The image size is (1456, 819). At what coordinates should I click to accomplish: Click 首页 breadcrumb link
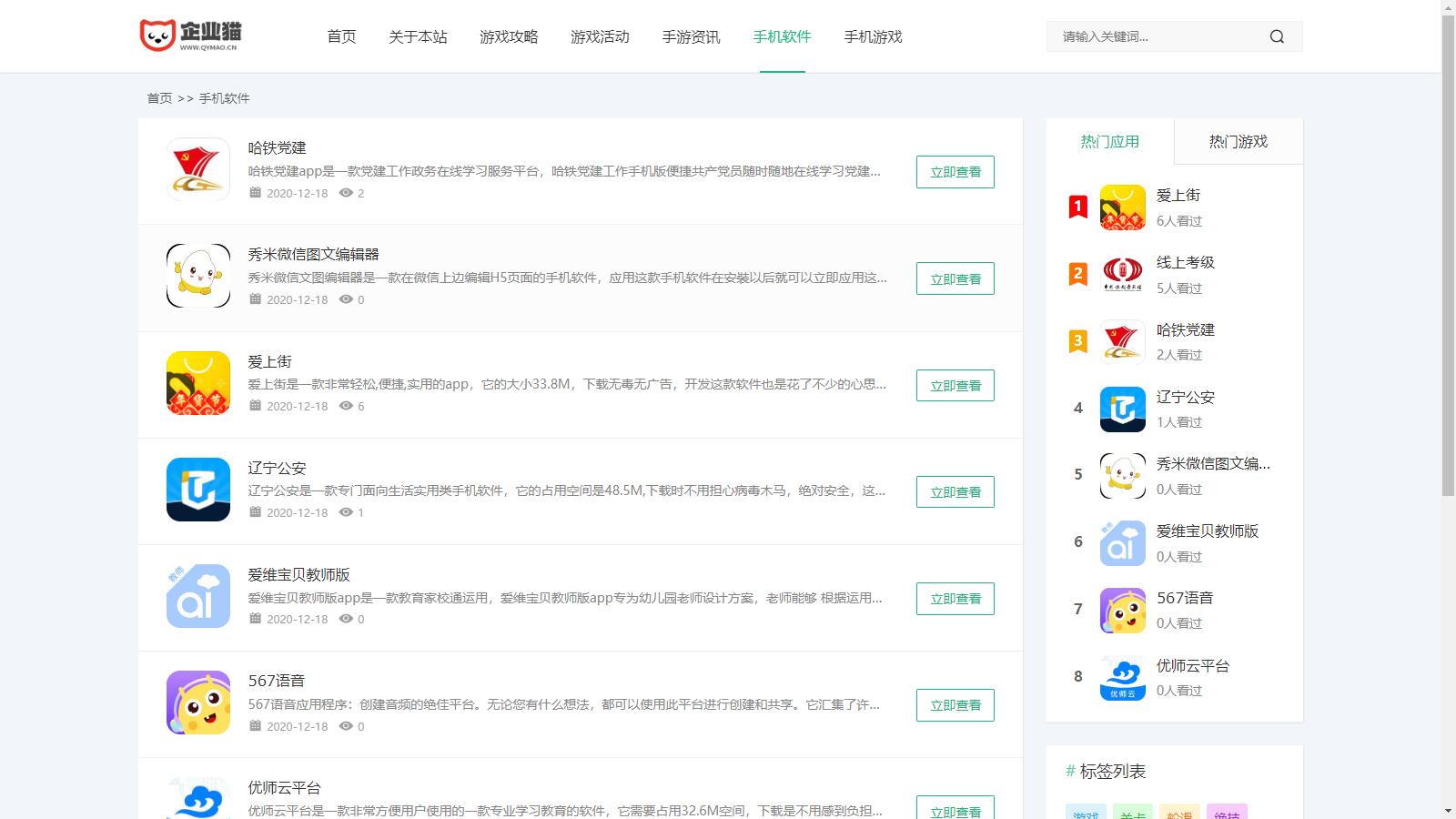coord(159,98)
